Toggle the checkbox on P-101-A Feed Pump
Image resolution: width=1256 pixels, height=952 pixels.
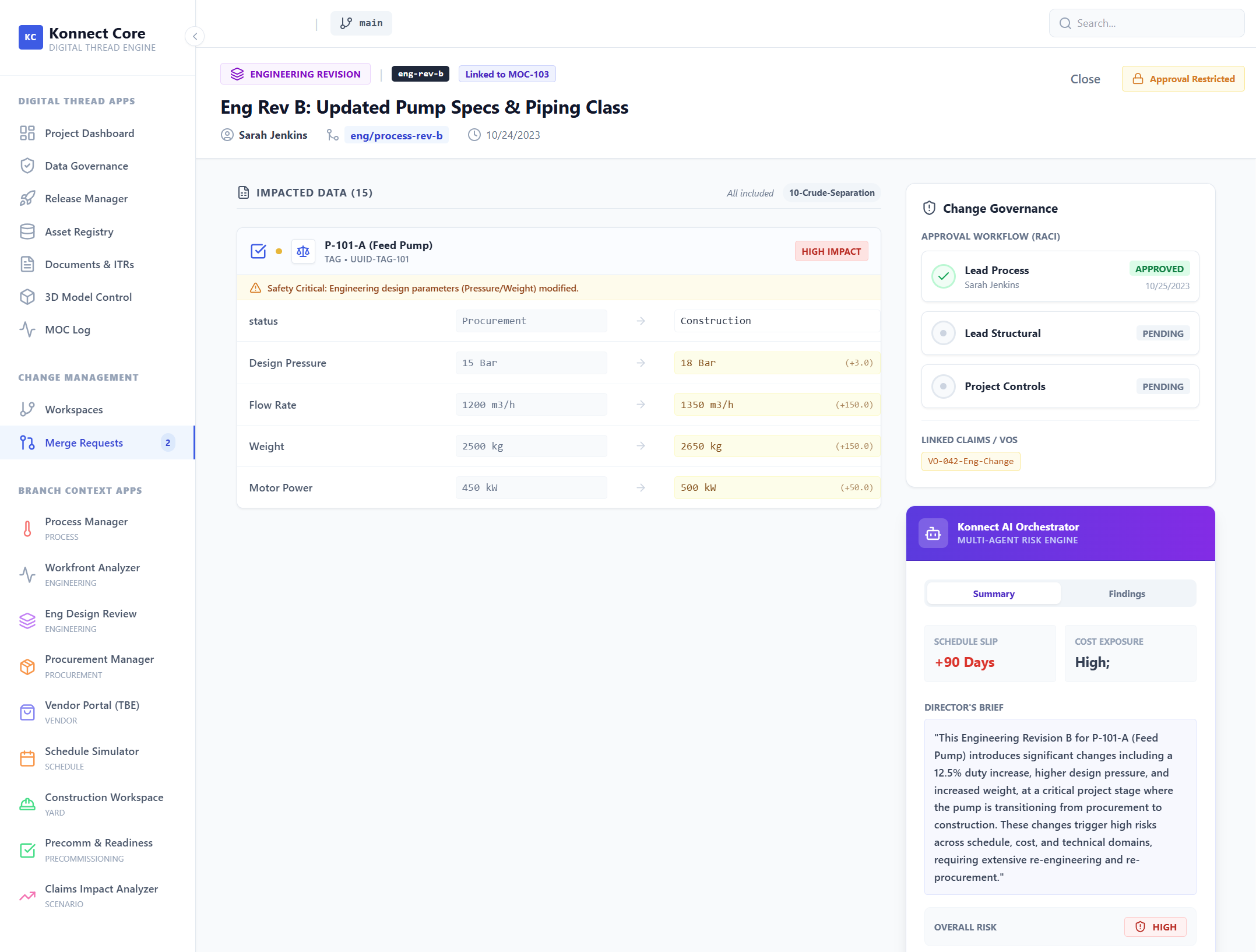tap(258, 251)
